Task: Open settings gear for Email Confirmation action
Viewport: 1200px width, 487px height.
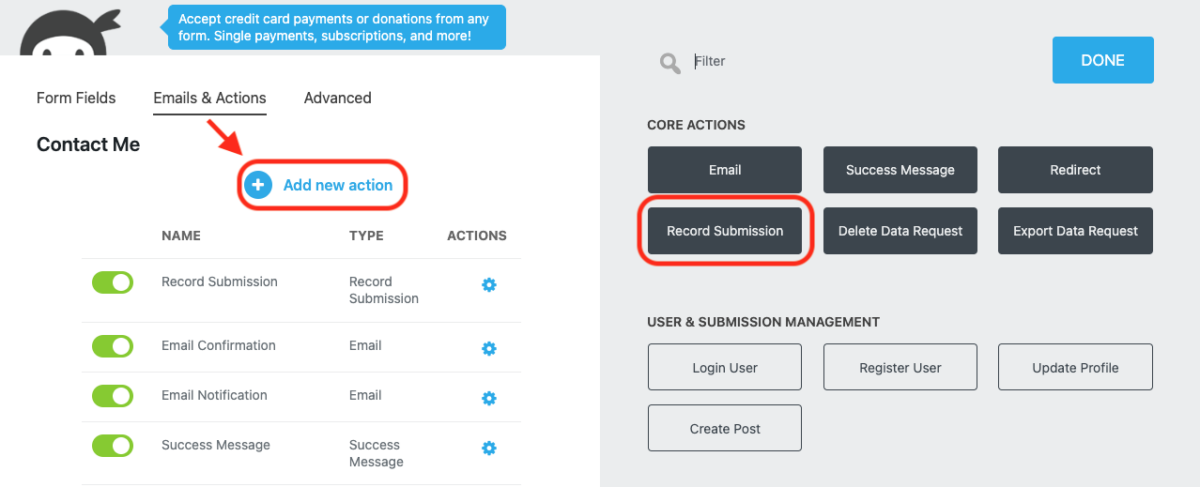Action: pyautogui.click(x=489, y=349)
